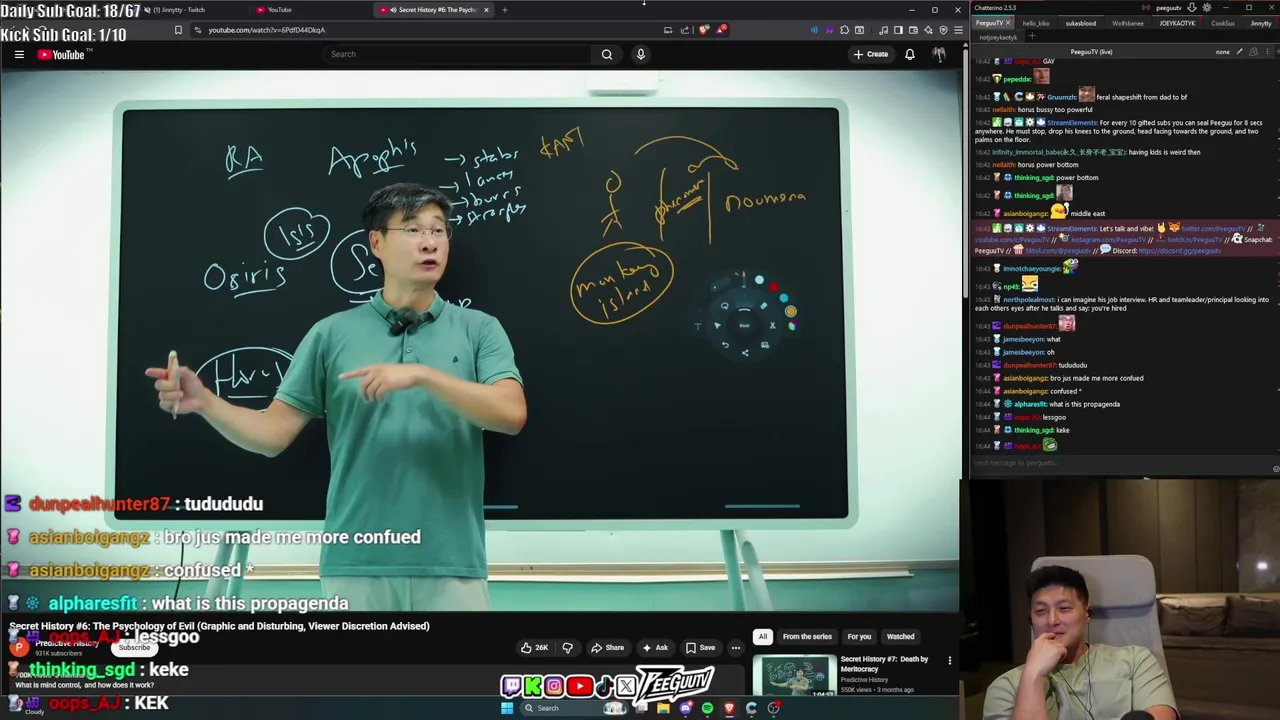Select the 'All' filter chip

(x=763, y=636)
